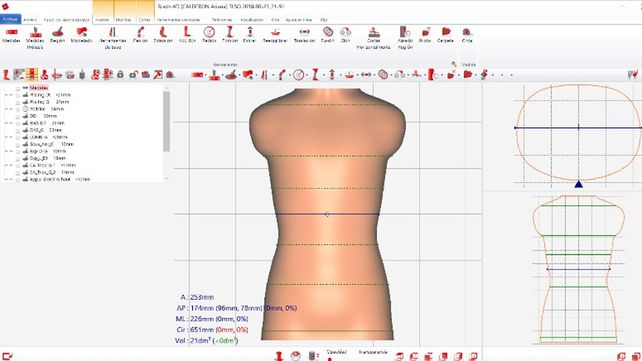This screenshot has width=642, height=361.
Task: Click the 'Cir : 651mm' readout
Action: coord(212,329)
